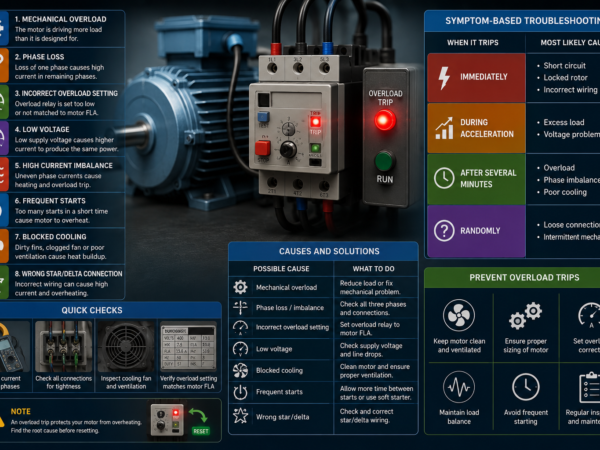The height and width of the screenshot is (450, 600).
Task: Select the PREVENT OVERLOAD TRIPS header
Action: (524, 277)
